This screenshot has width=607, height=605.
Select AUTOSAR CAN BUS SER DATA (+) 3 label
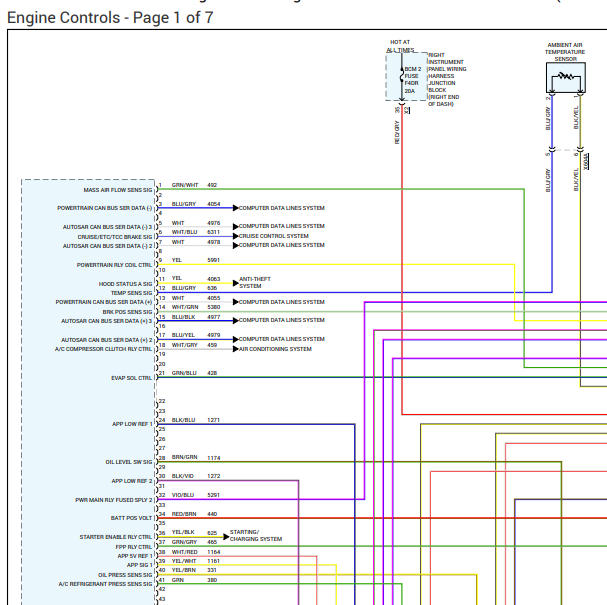(x=107, y=321)
